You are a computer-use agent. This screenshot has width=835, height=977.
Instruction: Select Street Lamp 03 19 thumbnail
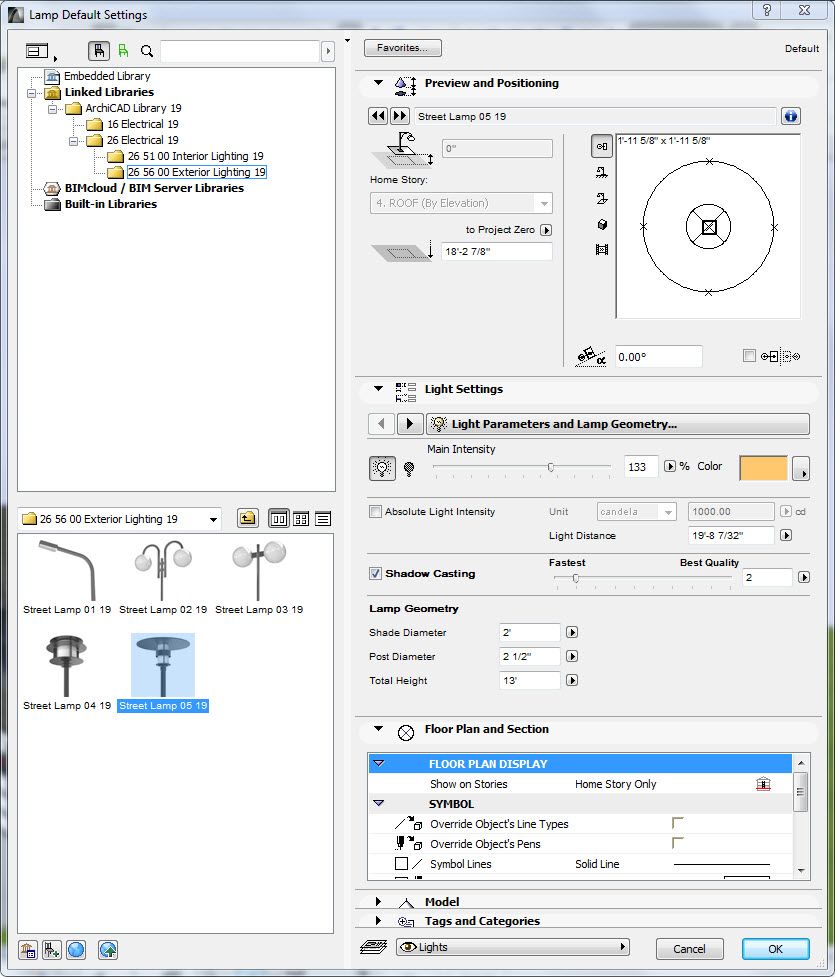tap(259, 576)
